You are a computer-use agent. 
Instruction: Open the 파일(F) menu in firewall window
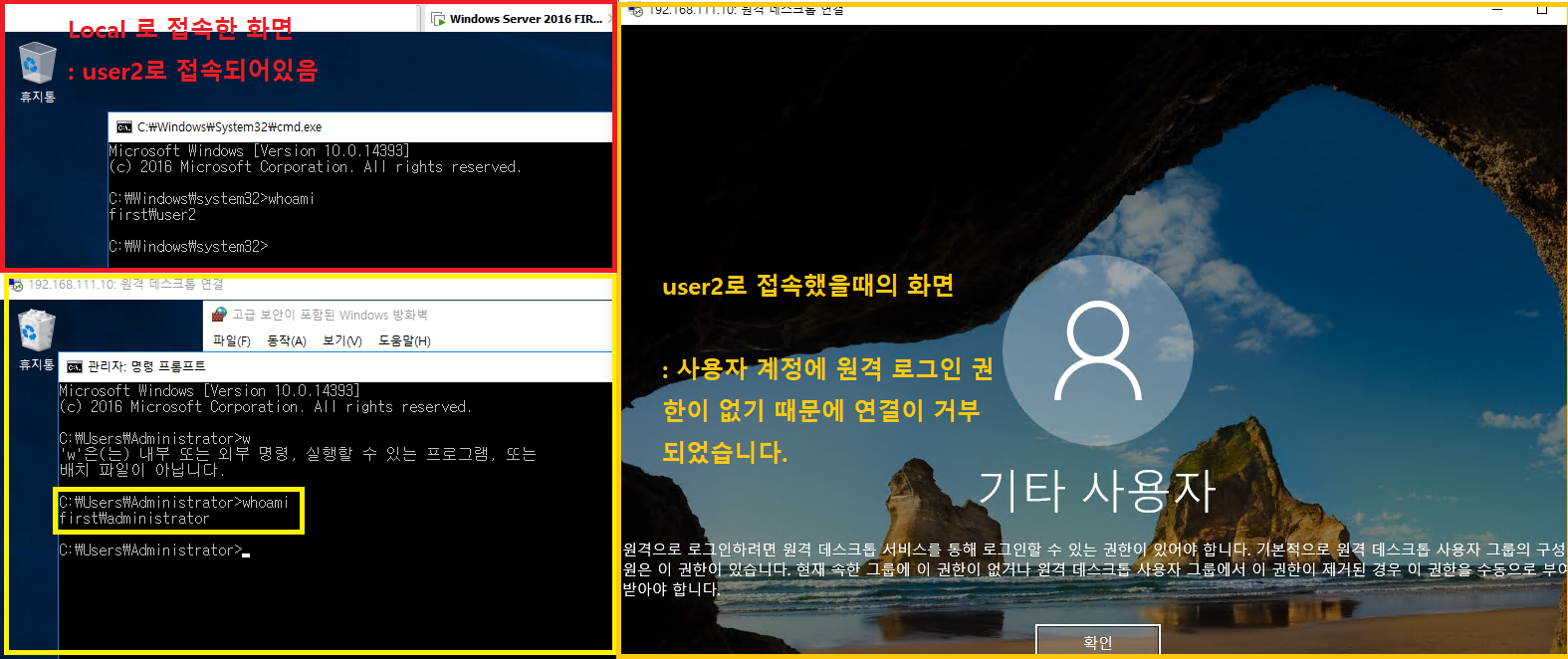click(231, 340)
